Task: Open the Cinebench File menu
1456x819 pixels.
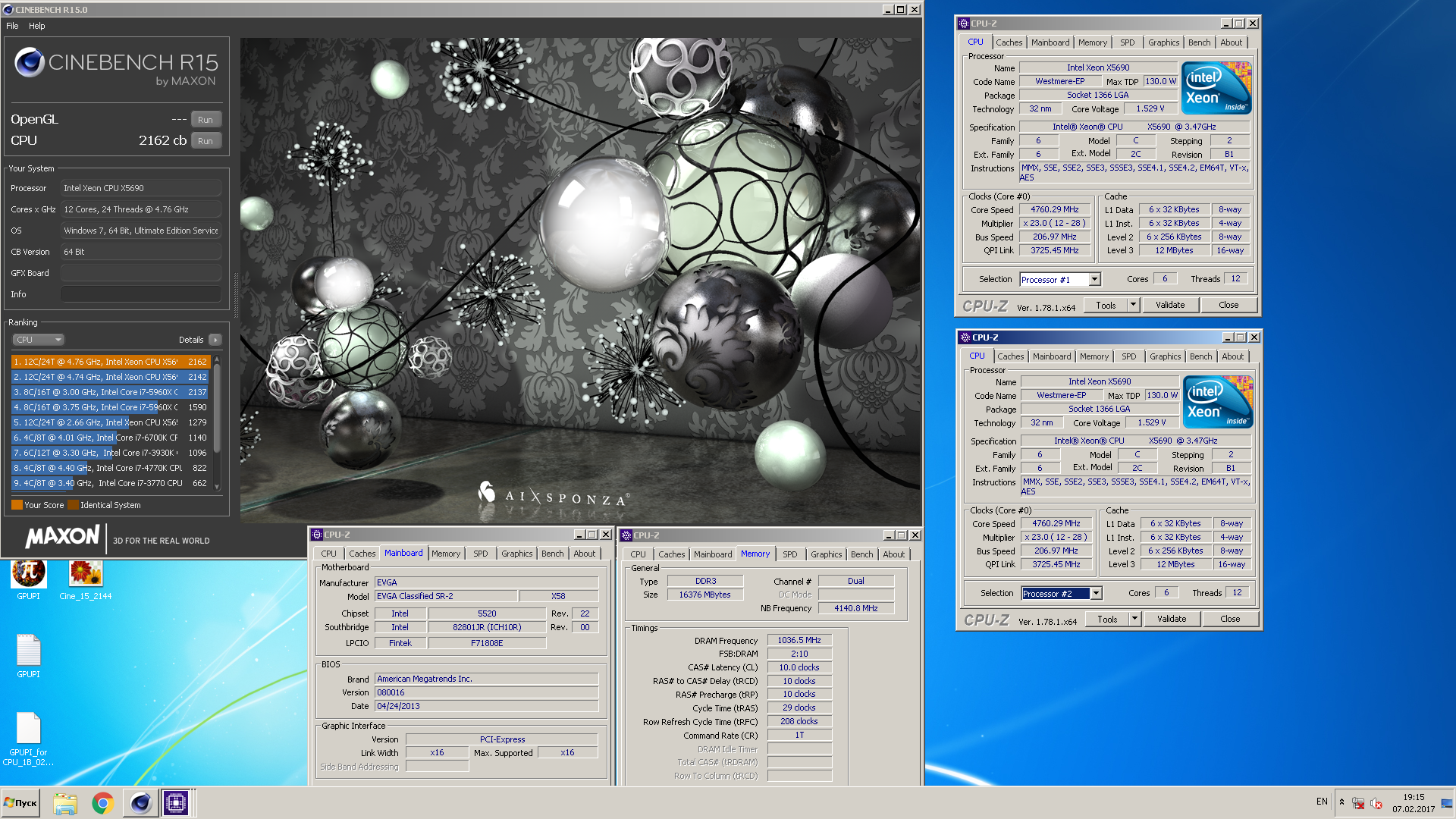Action: 12,26
